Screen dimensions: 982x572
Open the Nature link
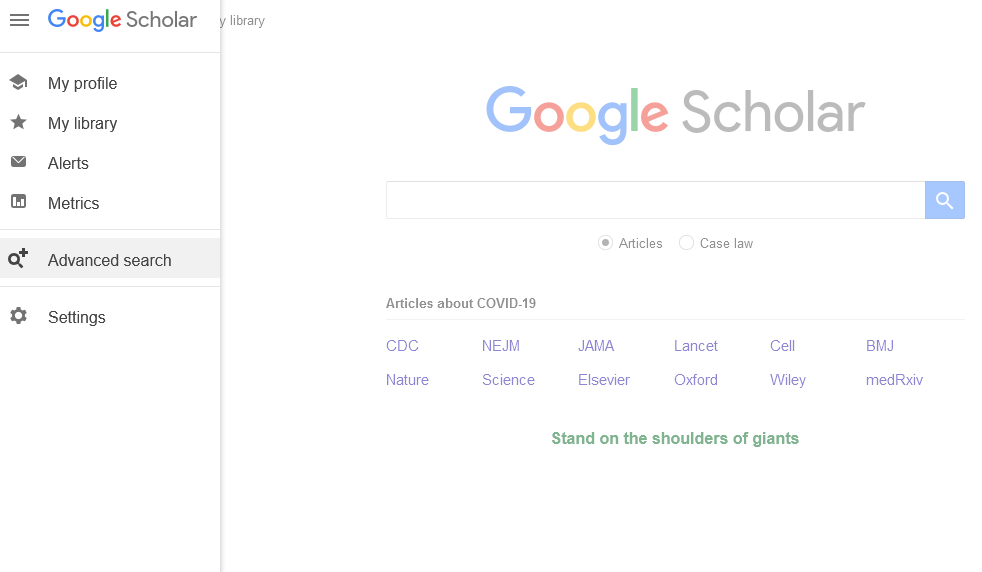(407, 380)
